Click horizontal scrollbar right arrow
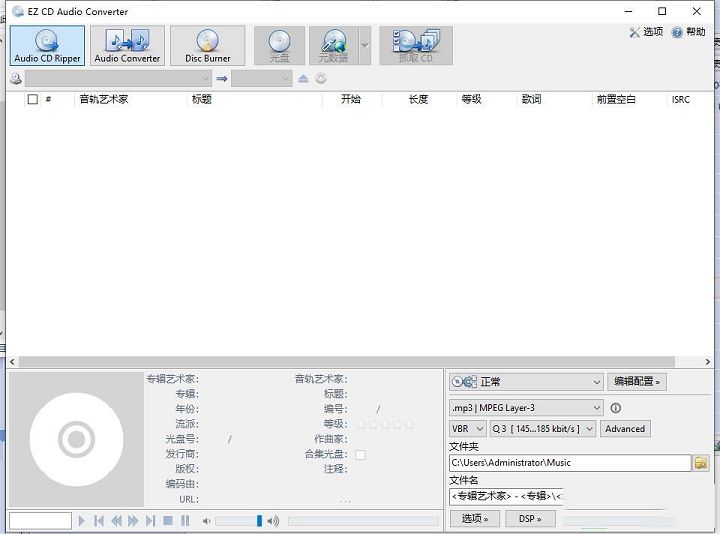This screenshot has height=534, width=720. tap(708, 362)
